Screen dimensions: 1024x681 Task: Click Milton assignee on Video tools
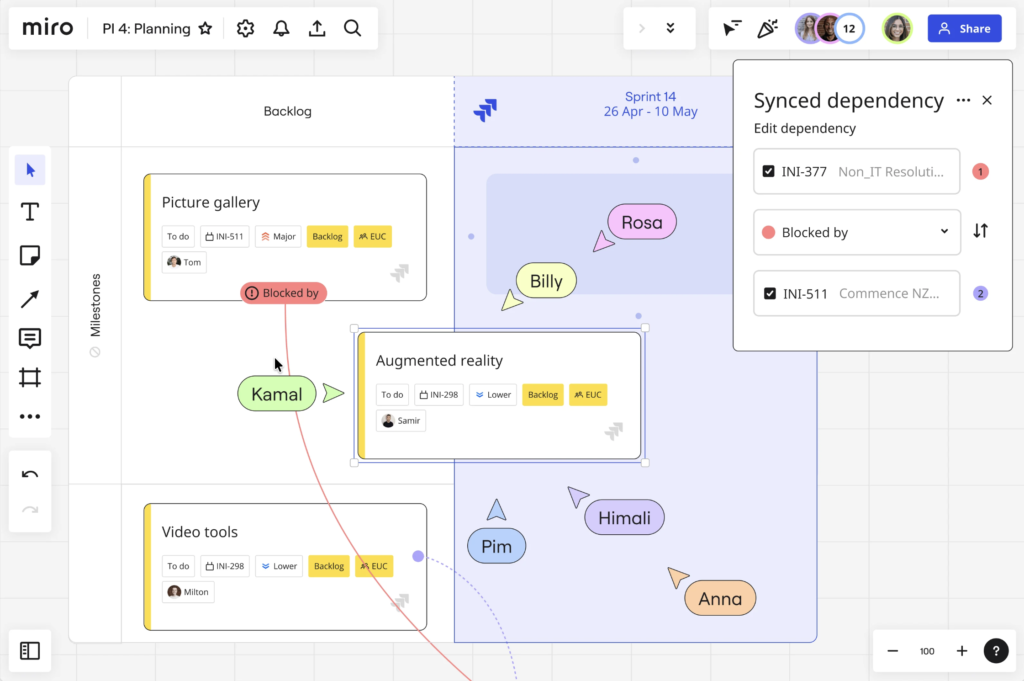188,592
